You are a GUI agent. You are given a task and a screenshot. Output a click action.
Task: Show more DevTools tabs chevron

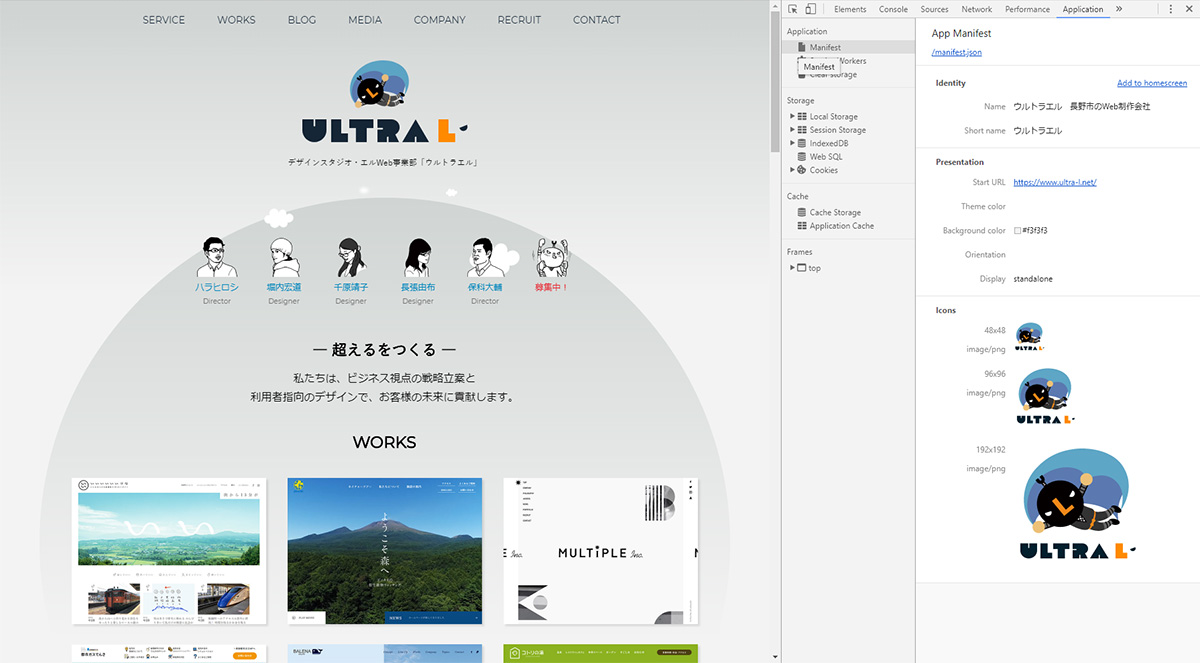click(1118, 9)
